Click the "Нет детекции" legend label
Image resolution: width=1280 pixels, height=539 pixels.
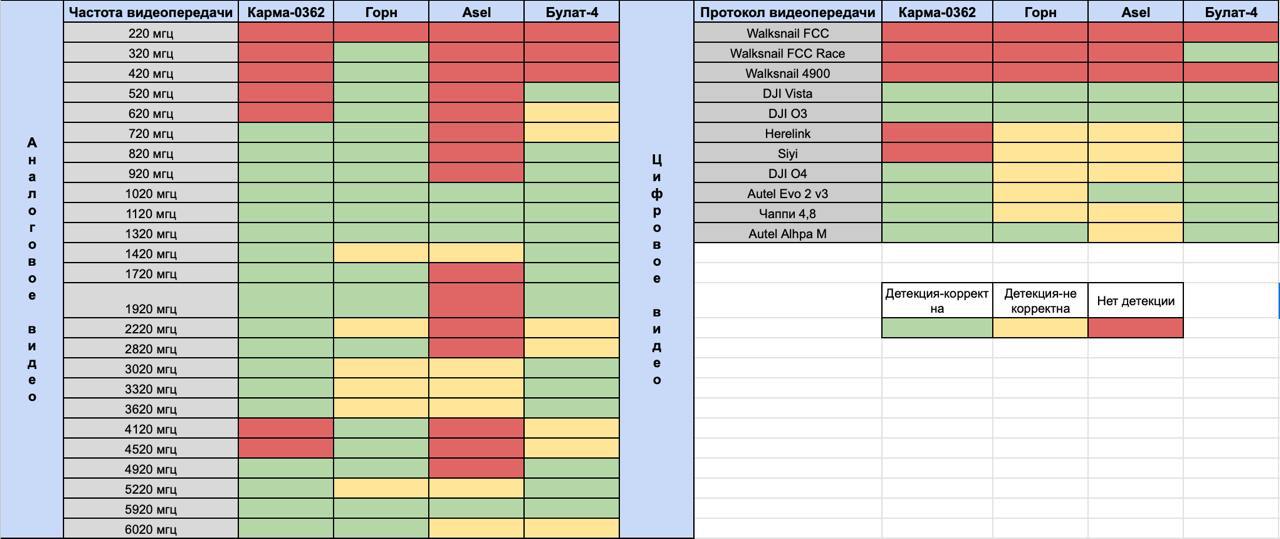(x=1135, y=300)
